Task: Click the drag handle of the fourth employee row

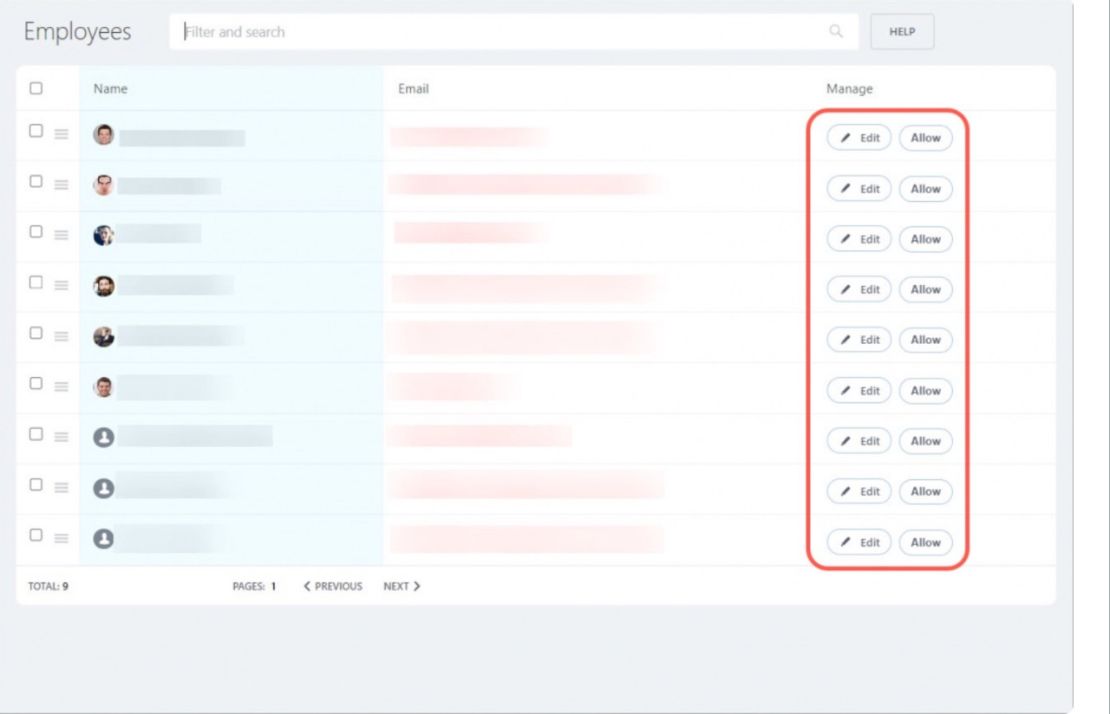Action: click(62, 285)
